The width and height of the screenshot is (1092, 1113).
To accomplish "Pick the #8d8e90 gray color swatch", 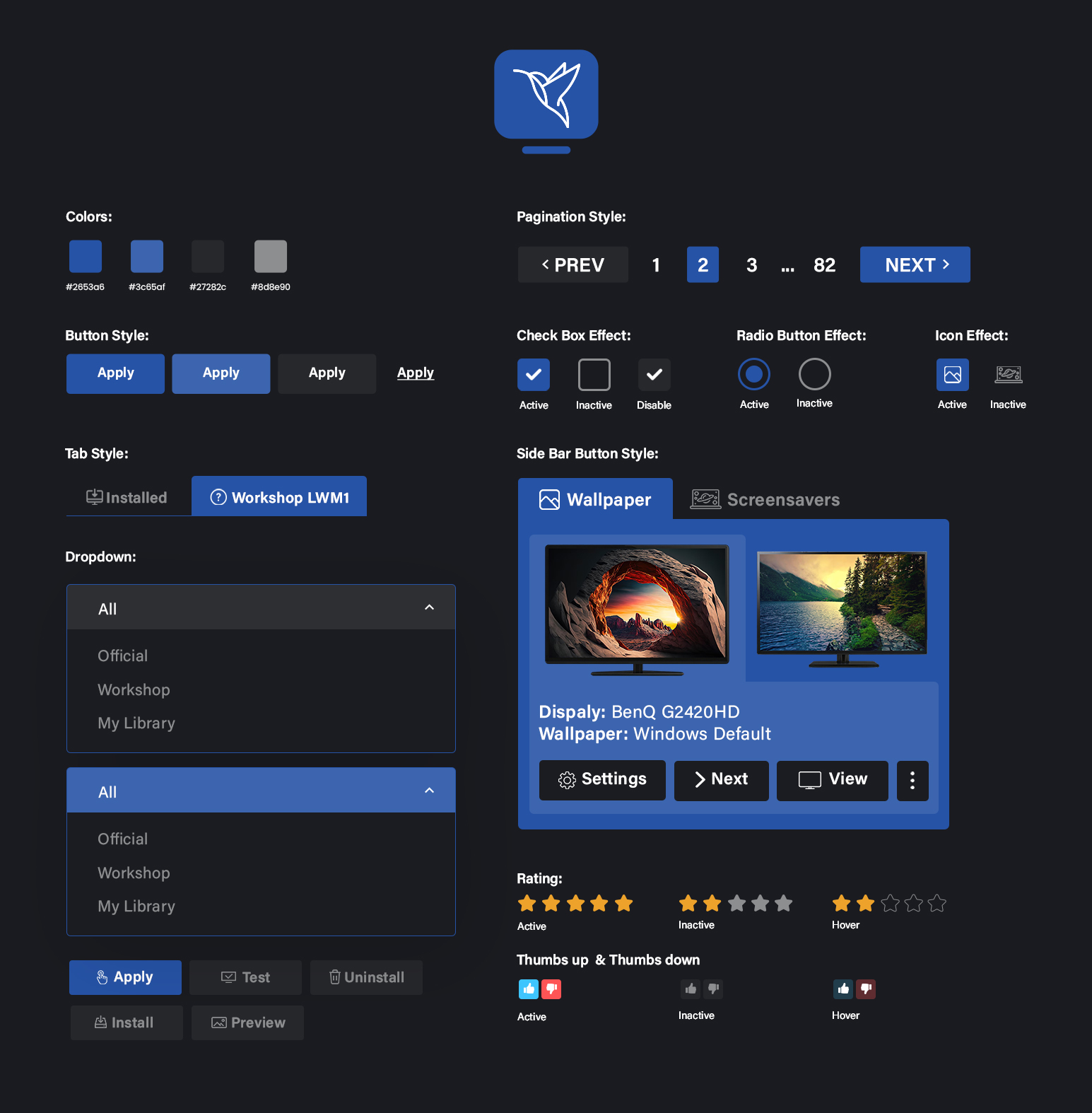I will [270, 256].
